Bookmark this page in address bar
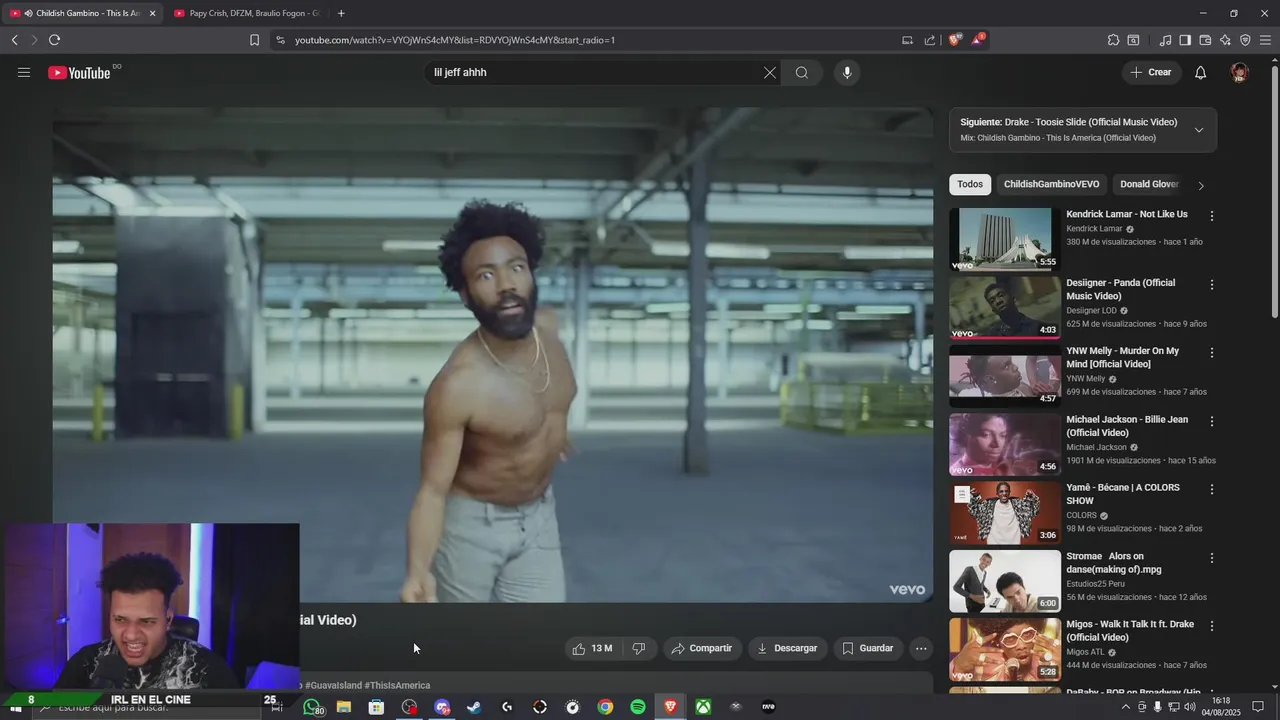Screen dimensions: 1280x720 click(x=254, y=40)
